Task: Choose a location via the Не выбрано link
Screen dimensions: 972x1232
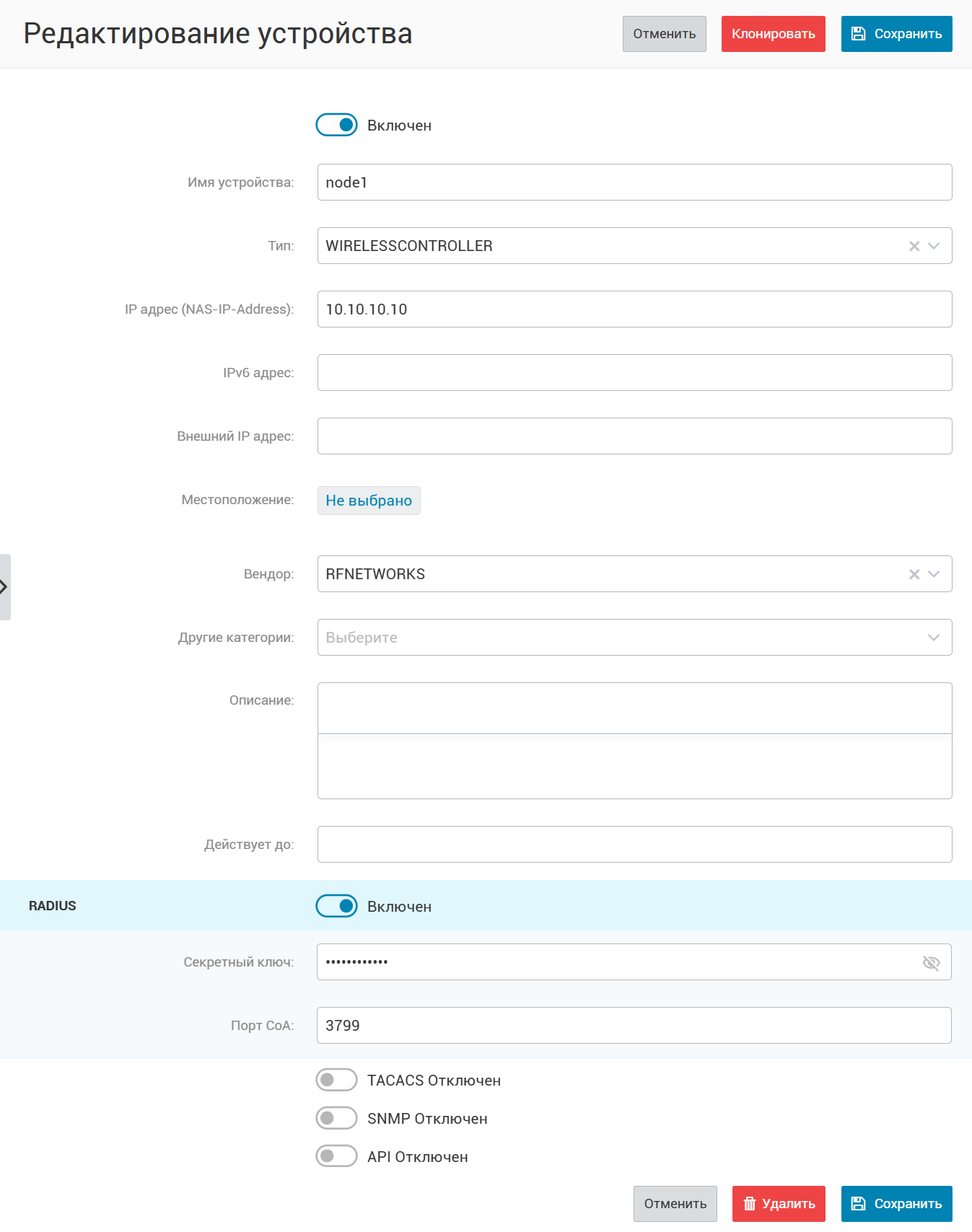Action: pyautogui.click(x=369, y=501)
